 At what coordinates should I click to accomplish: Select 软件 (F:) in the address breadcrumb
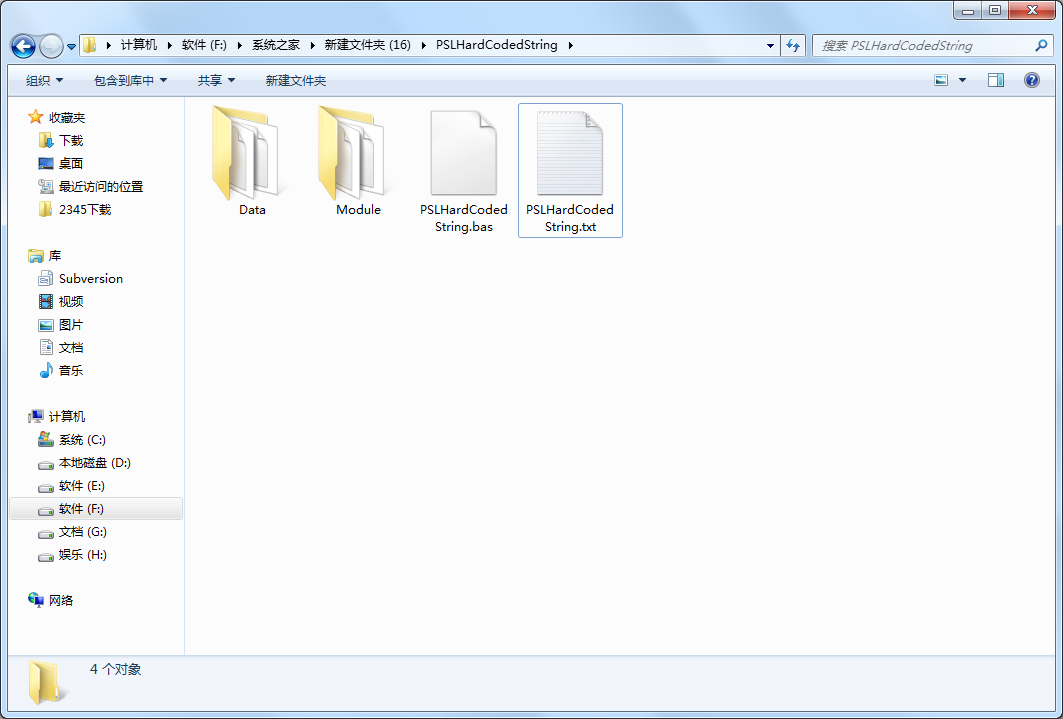[204, 45]
